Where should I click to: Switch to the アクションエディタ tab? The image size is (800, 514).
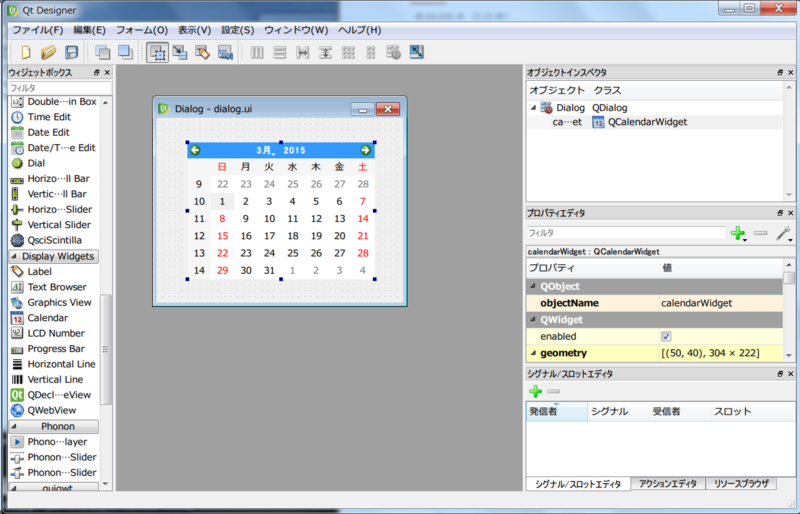point(667,483)
